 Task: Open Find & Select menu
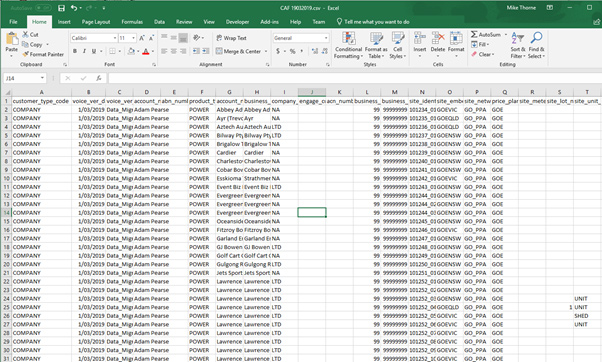[536, 45]
